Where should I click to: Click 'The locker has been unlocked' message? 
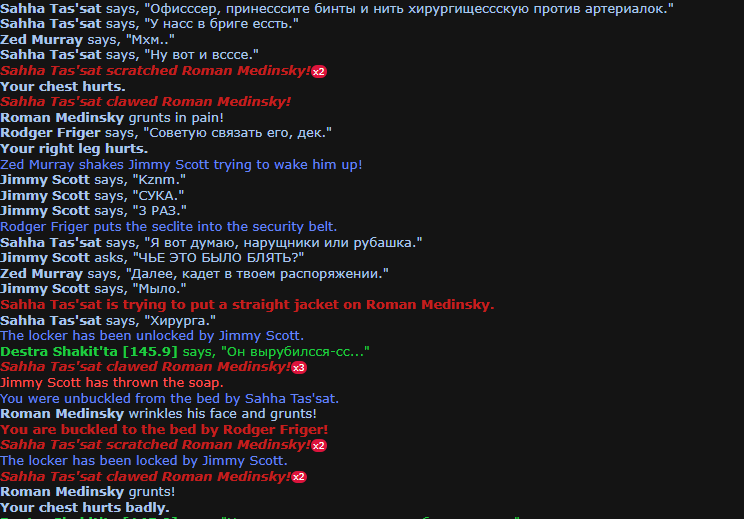[152, 336]
